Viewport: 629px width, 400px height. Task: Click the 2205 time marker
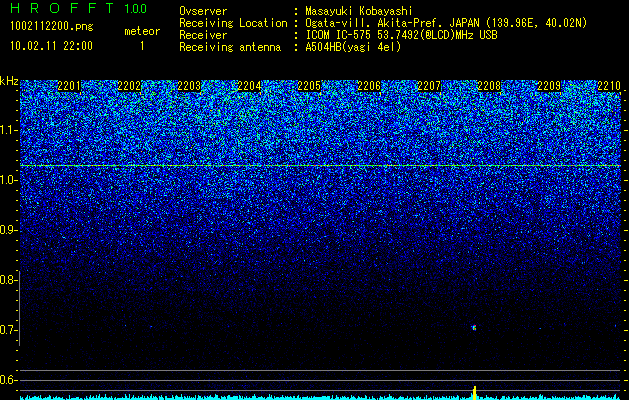tap(309, 86)
